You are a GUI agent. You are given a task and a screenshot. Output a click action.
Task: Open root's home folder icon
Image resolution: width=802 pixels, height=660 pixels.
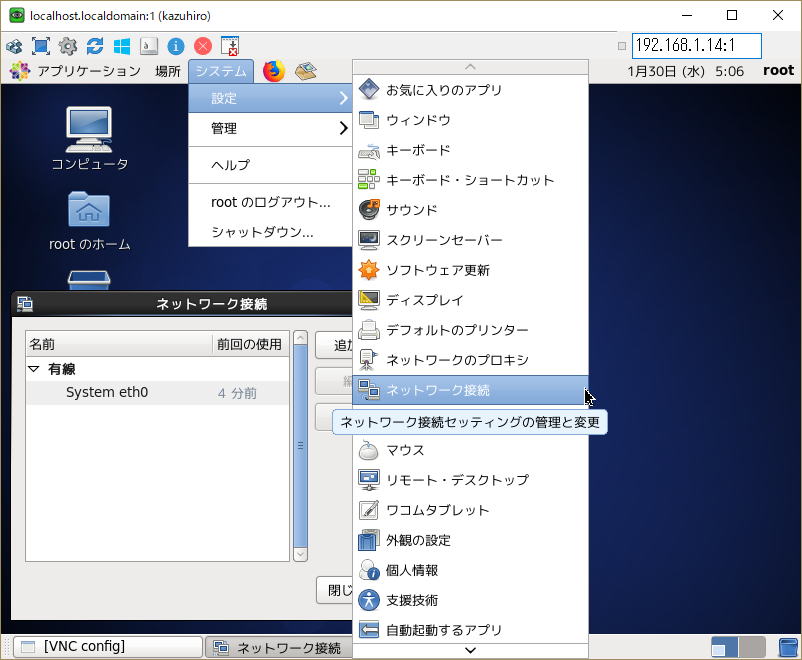pos(89,220)
